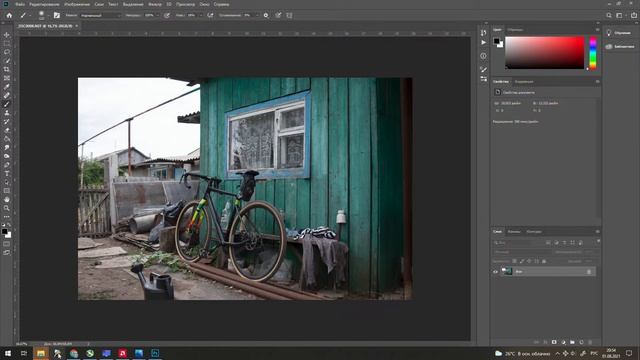Screen dimensions: 640x360
Task: Click the delete layer trash icon
Action: tap(590, 342)
